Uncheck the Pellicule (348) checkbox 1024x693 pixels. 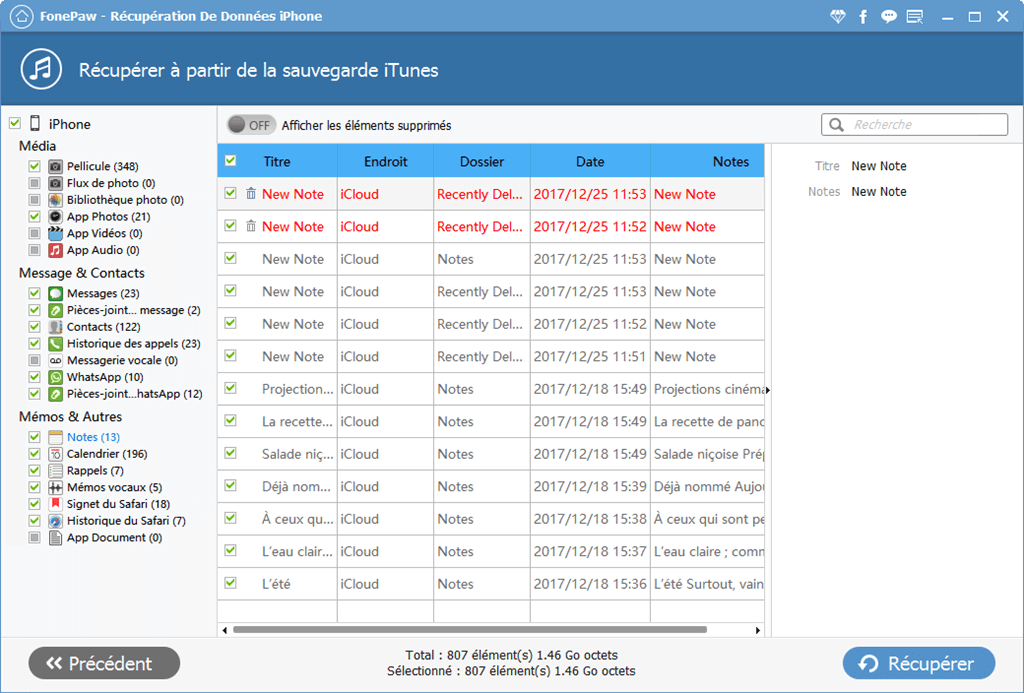coord(35,167)
